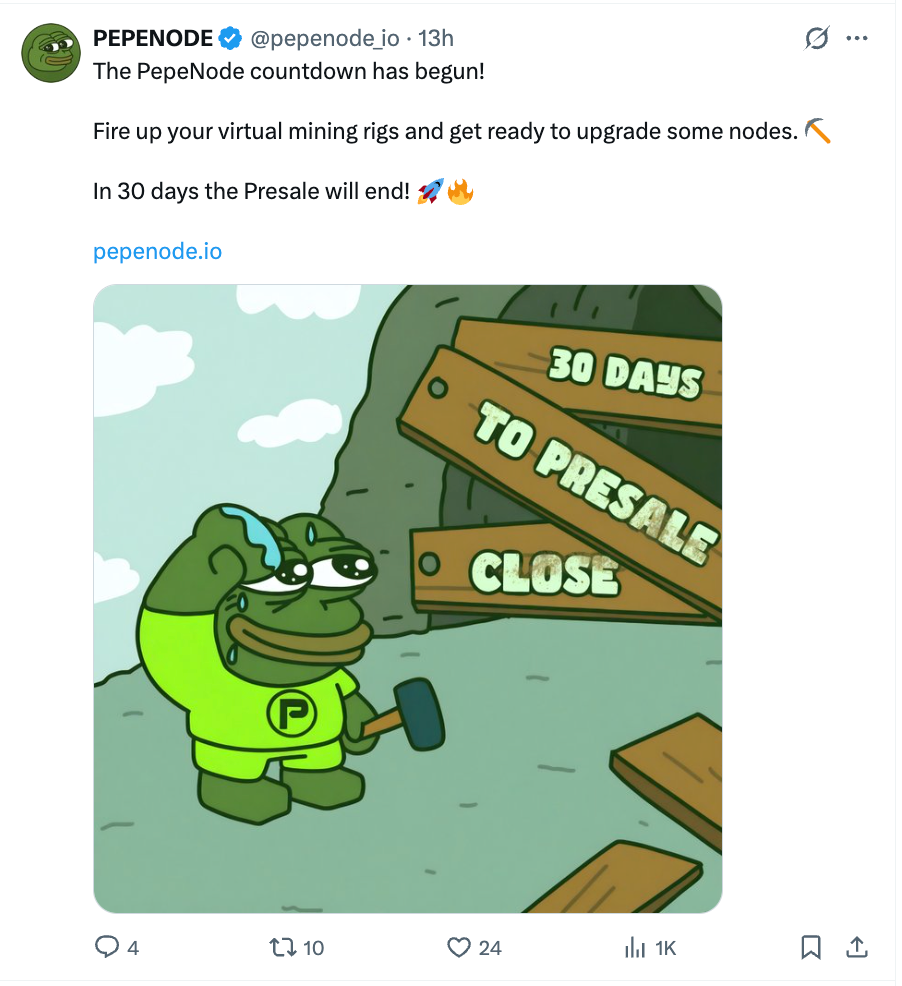Open the pepenode.io link

click(x=157, y=251)
